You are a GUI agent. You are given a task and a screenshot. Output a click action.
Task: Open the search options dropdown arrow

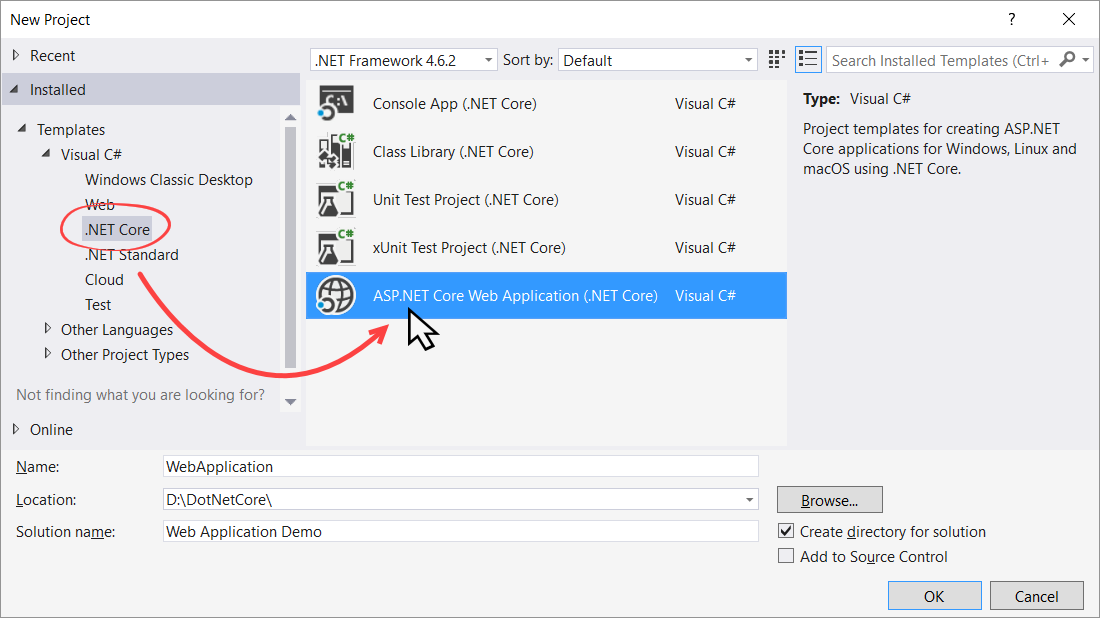pyautogui.click(x=1086, y=60)
